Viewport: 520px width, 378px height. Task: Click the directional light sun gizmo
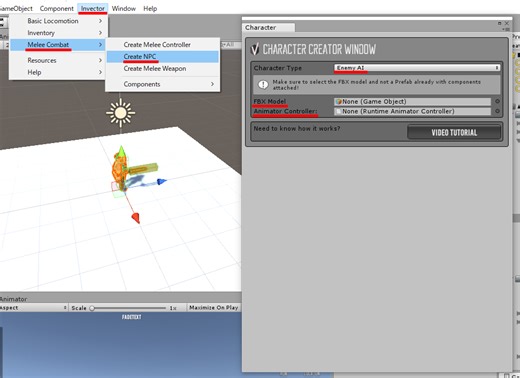[x=121, y=113]
